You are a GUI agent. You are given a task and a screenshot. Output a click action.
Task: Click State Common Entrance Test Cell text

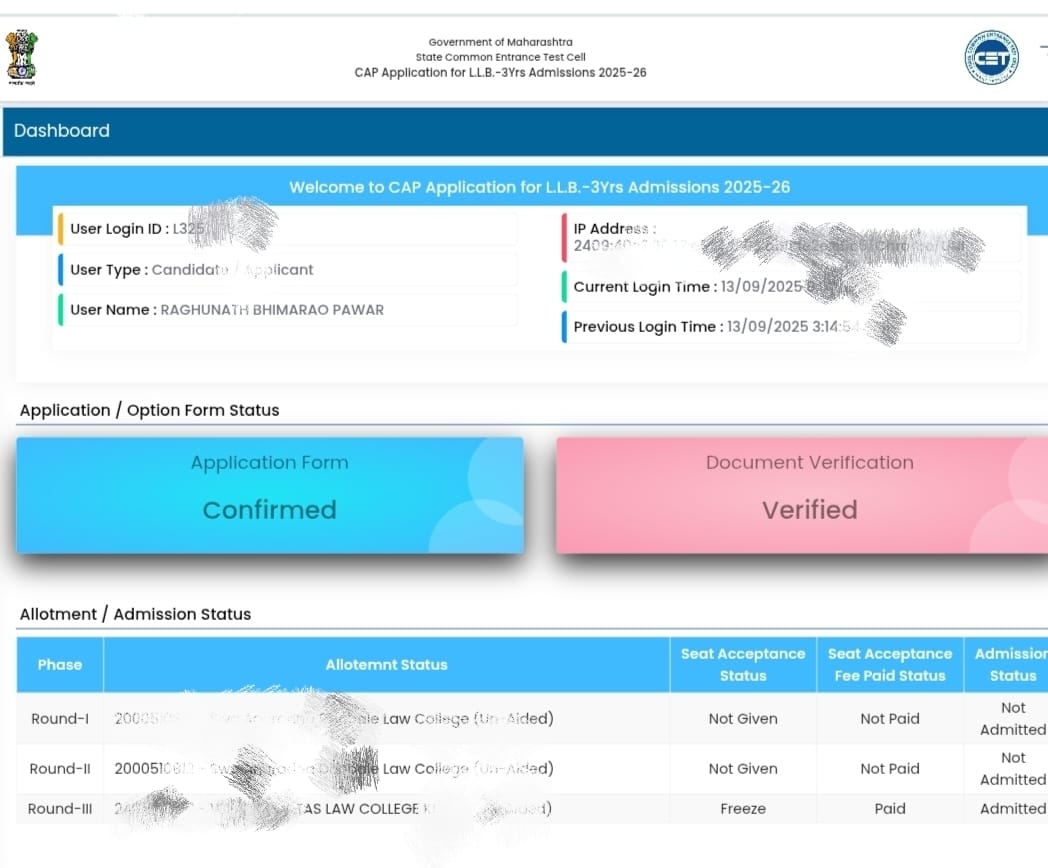pyautogui.click(x=501, y=57)
